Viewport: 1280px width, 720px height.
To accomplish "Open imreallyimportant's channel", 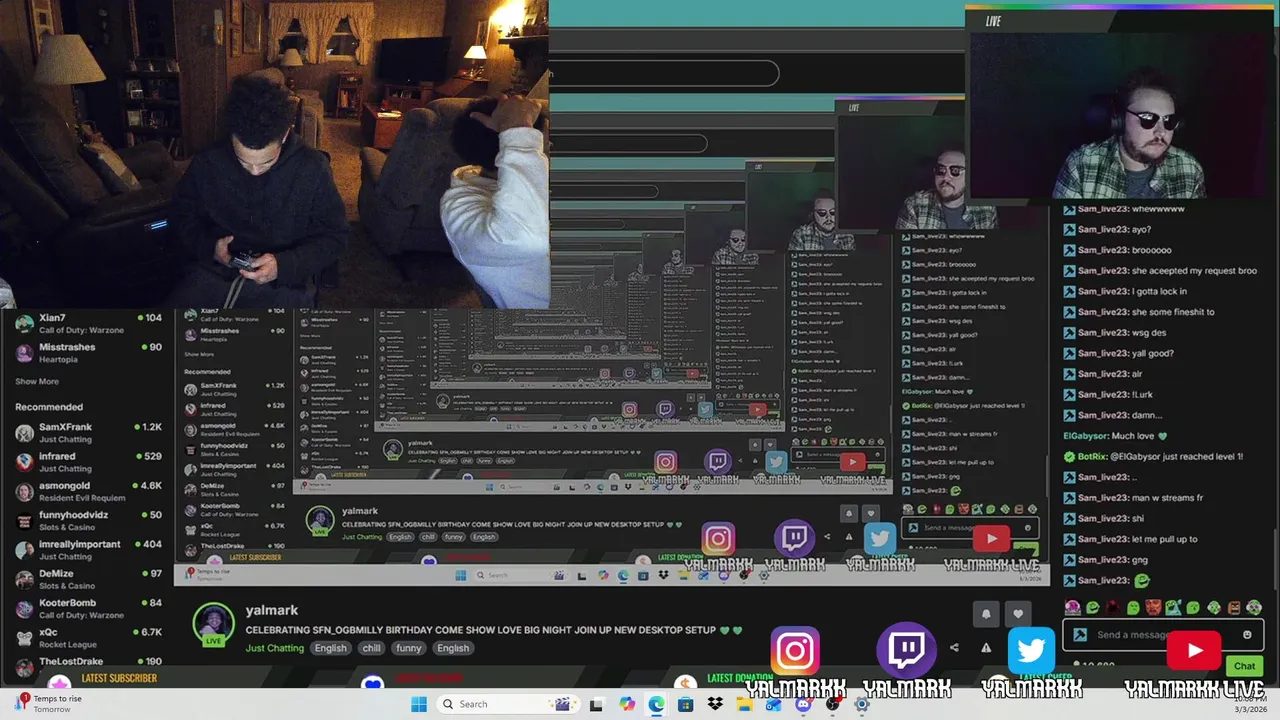I will tap(88, 550).
